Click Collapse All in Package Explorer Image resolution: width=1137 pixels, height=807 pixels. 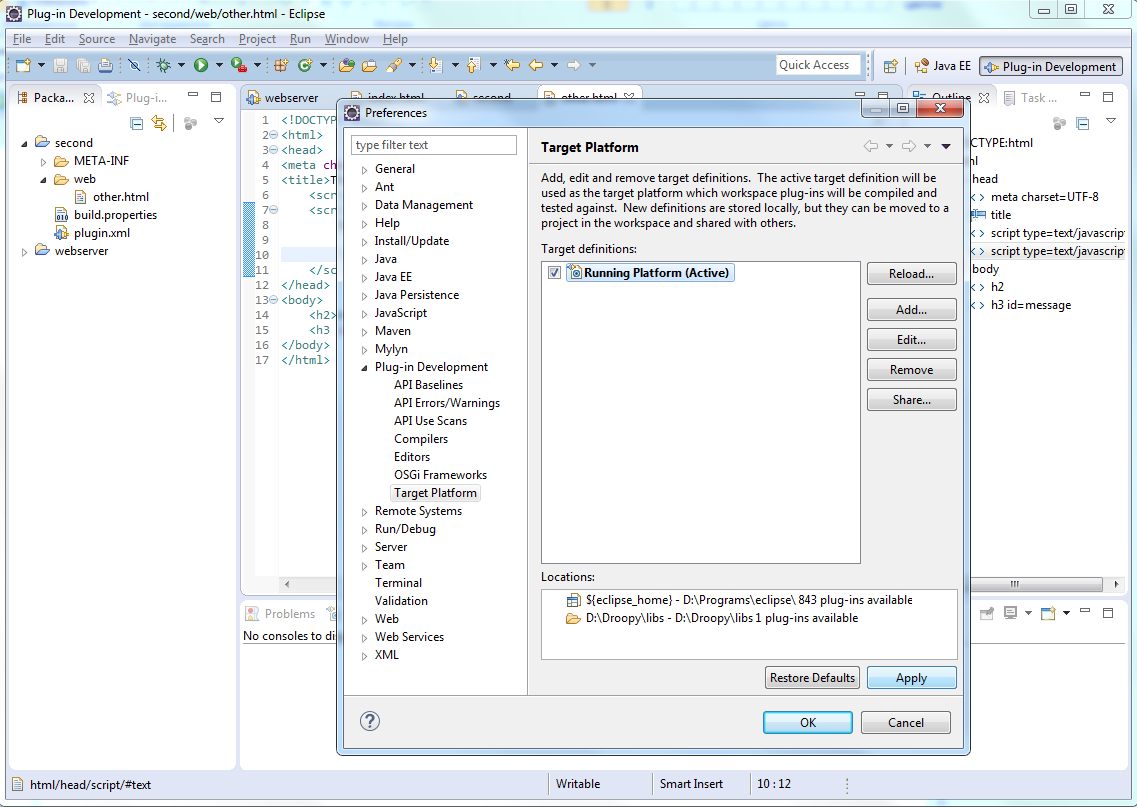[136, 123]
